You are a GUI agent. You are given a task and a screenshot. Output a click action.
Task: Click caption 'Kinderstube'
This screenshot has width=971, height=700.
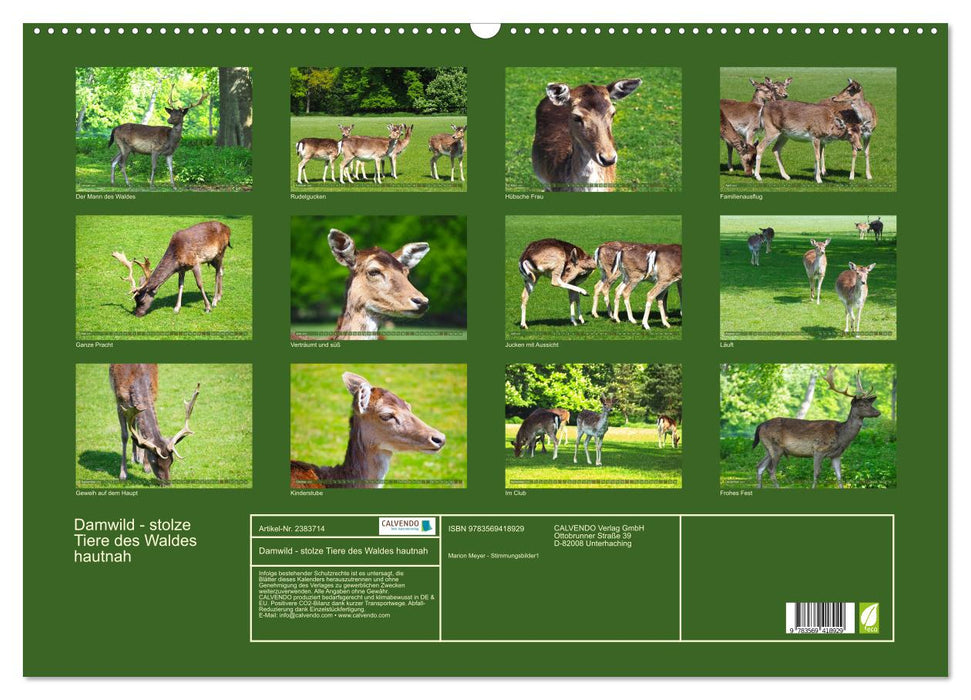[307, 493]
